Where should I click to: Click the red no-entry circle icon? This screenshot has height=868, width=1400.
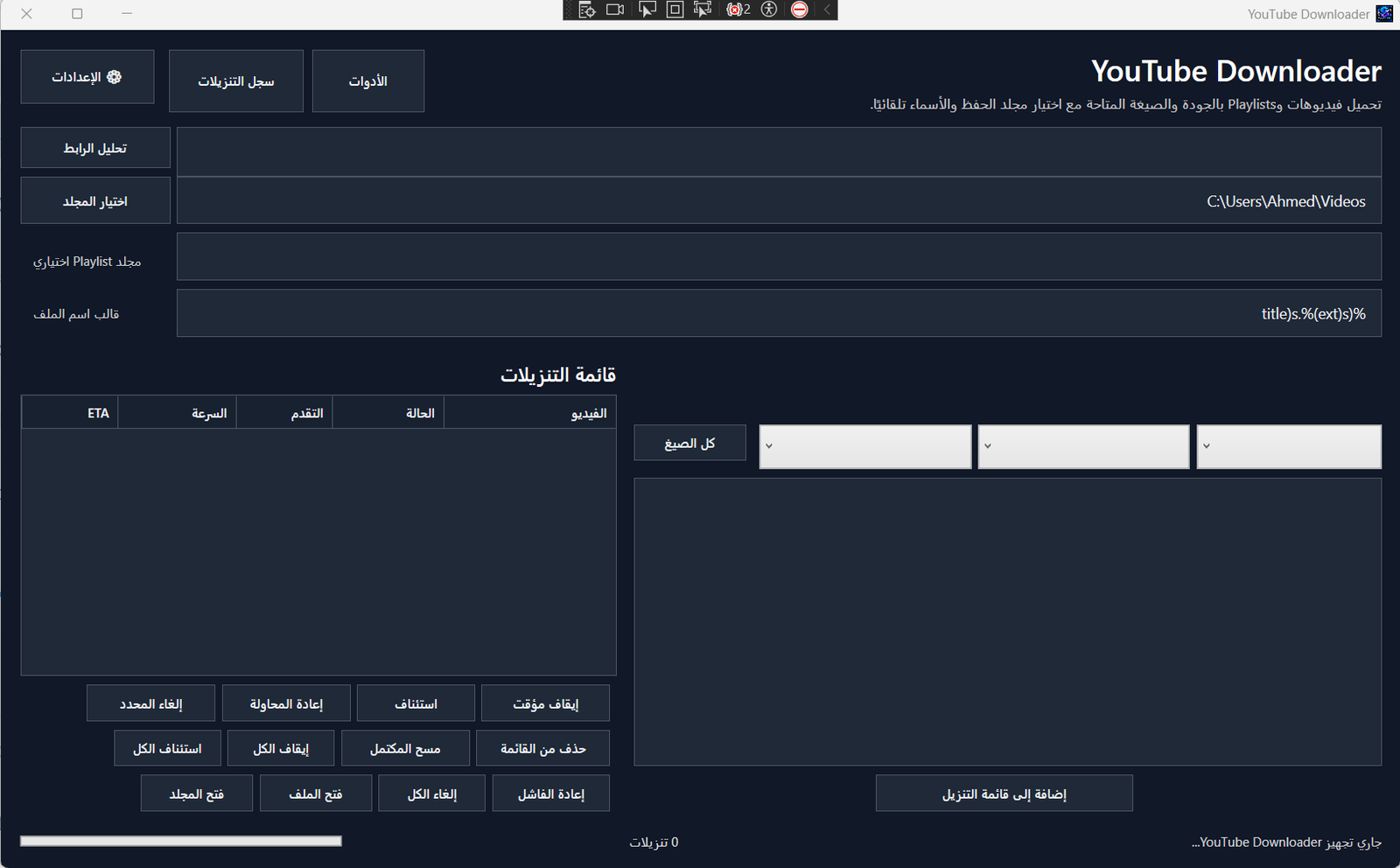click(x=799, y=10)
